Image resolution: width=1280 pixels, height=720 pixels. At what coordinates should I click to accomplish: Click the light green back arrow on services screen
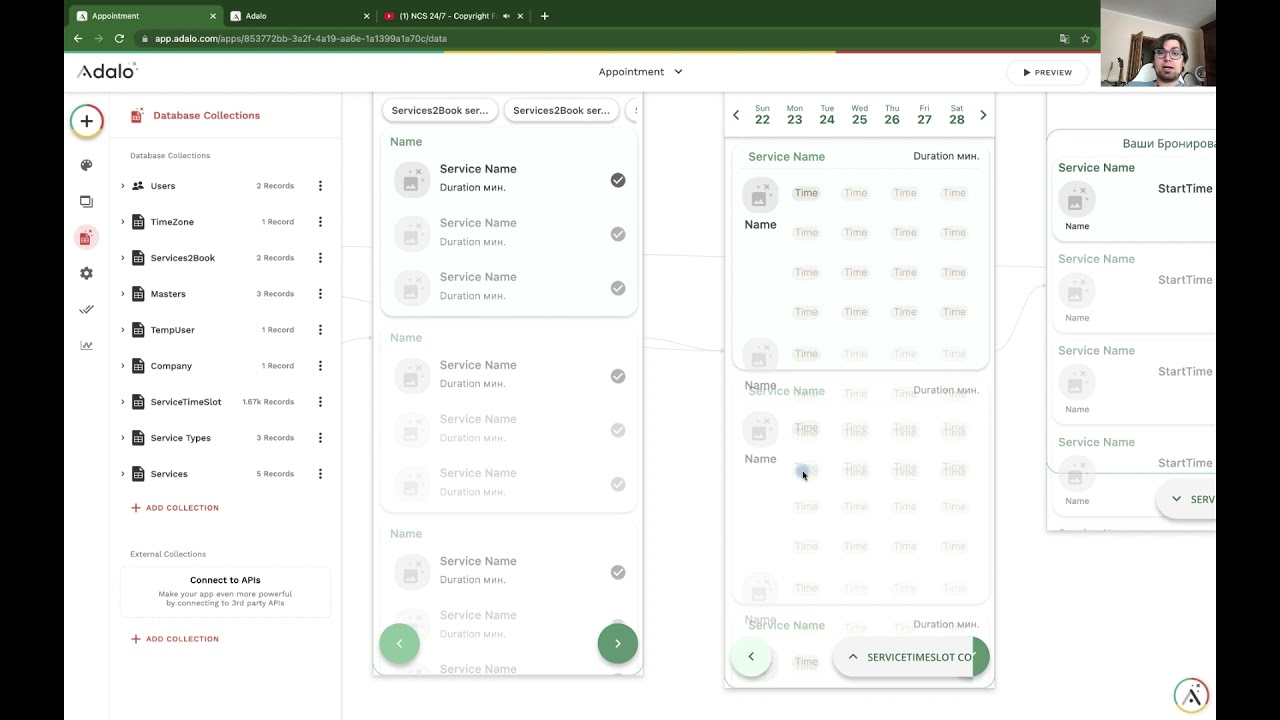click(x=399, y=643)
